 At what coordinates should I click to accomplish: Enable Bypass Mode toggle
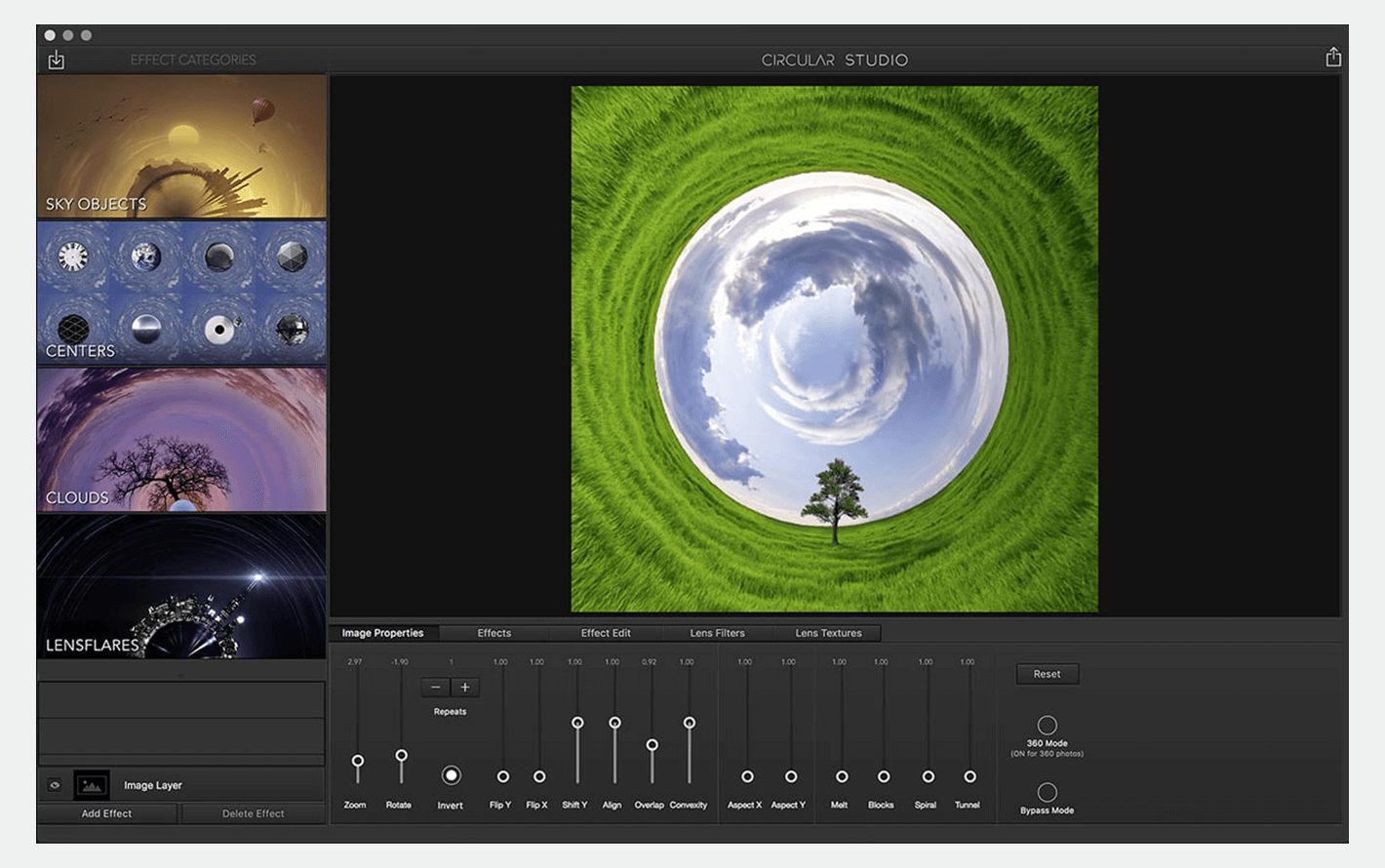[x=1047, y=792]
